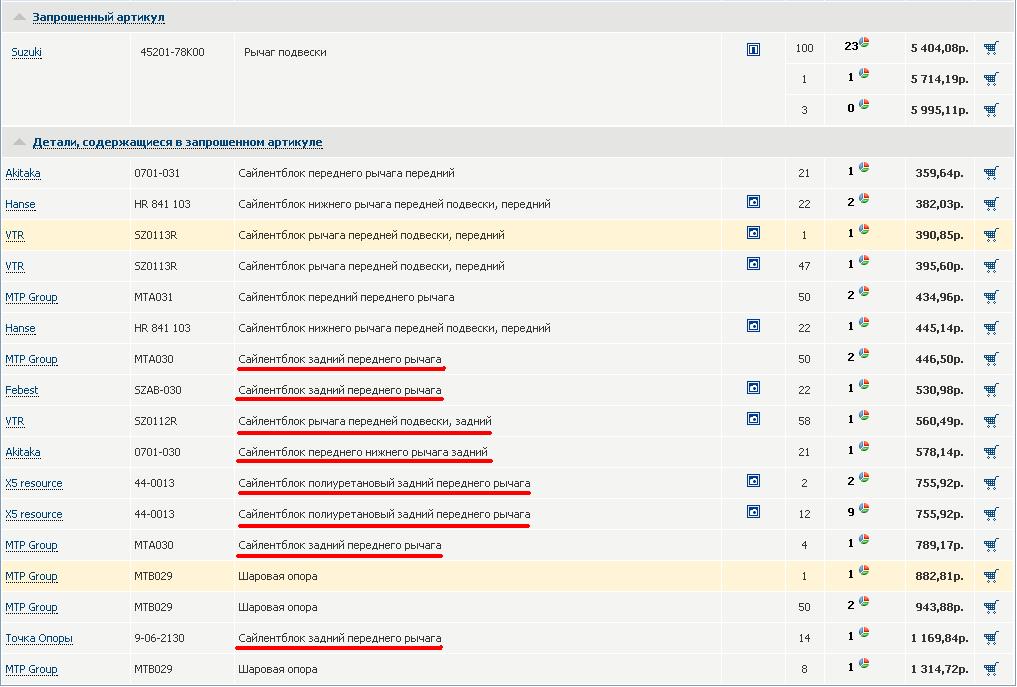Open Детали, содержащиеся в запрошенном артикуле link

[178, 142]
